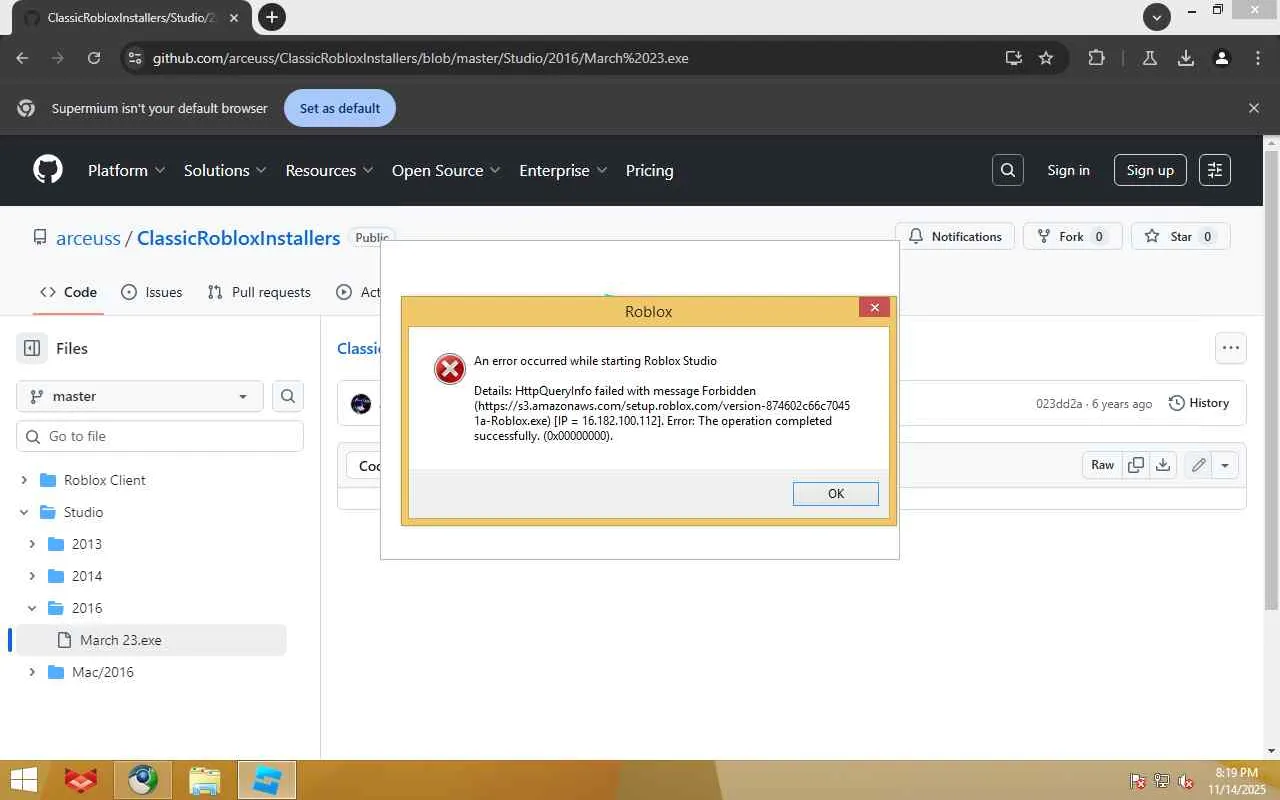The height and width of the screenshot is (800, 1280).
Task: Reload the page with the refresh icon
Action: coord(94,58)
